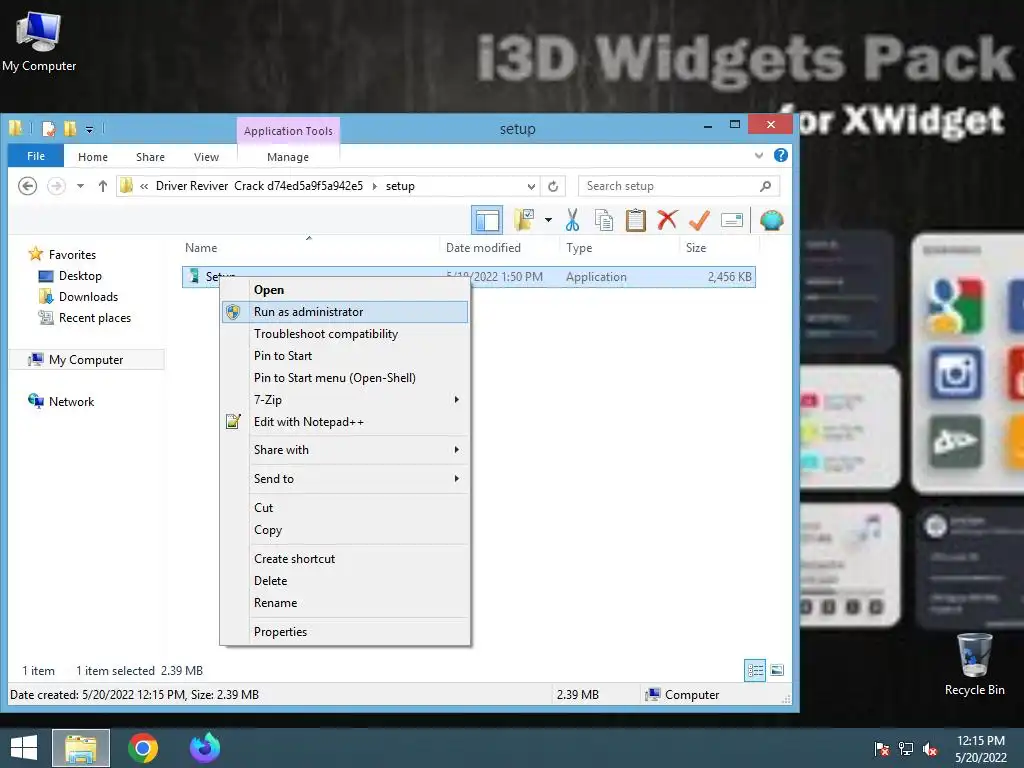Open the recent locations dropdown
Image resolution: width=1024 pixels, height=768 pixels.
(80, 186)
